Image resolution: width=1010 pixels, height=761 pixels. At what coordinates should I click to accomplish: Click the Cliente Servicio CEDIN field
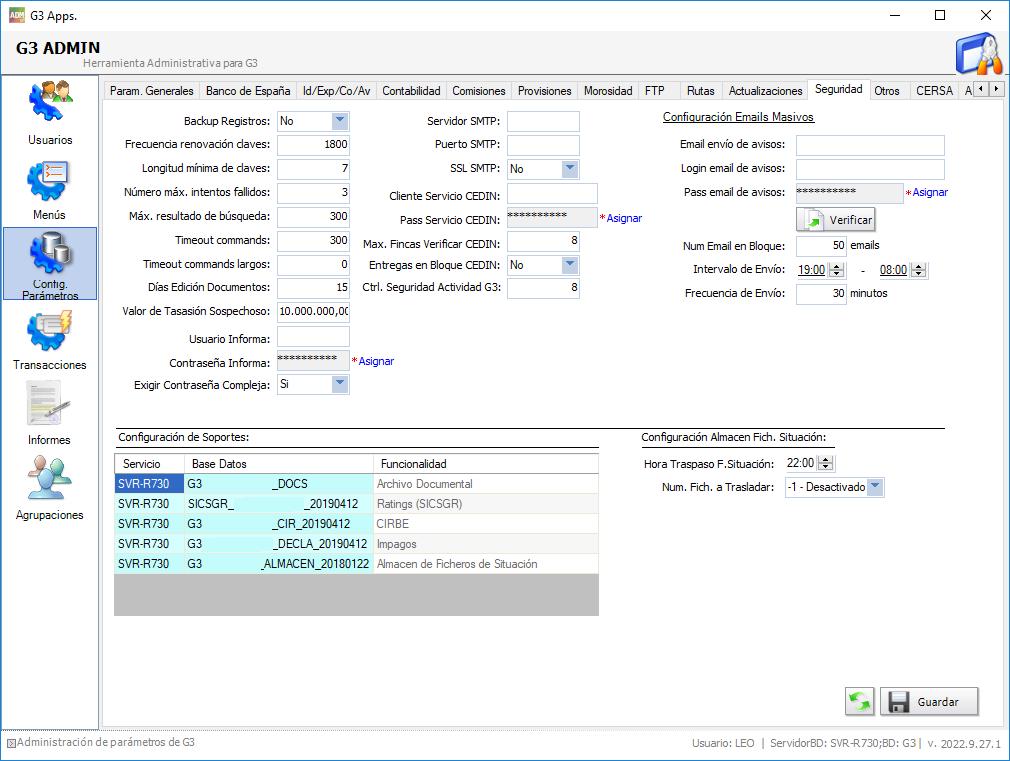tap(552, 193)
